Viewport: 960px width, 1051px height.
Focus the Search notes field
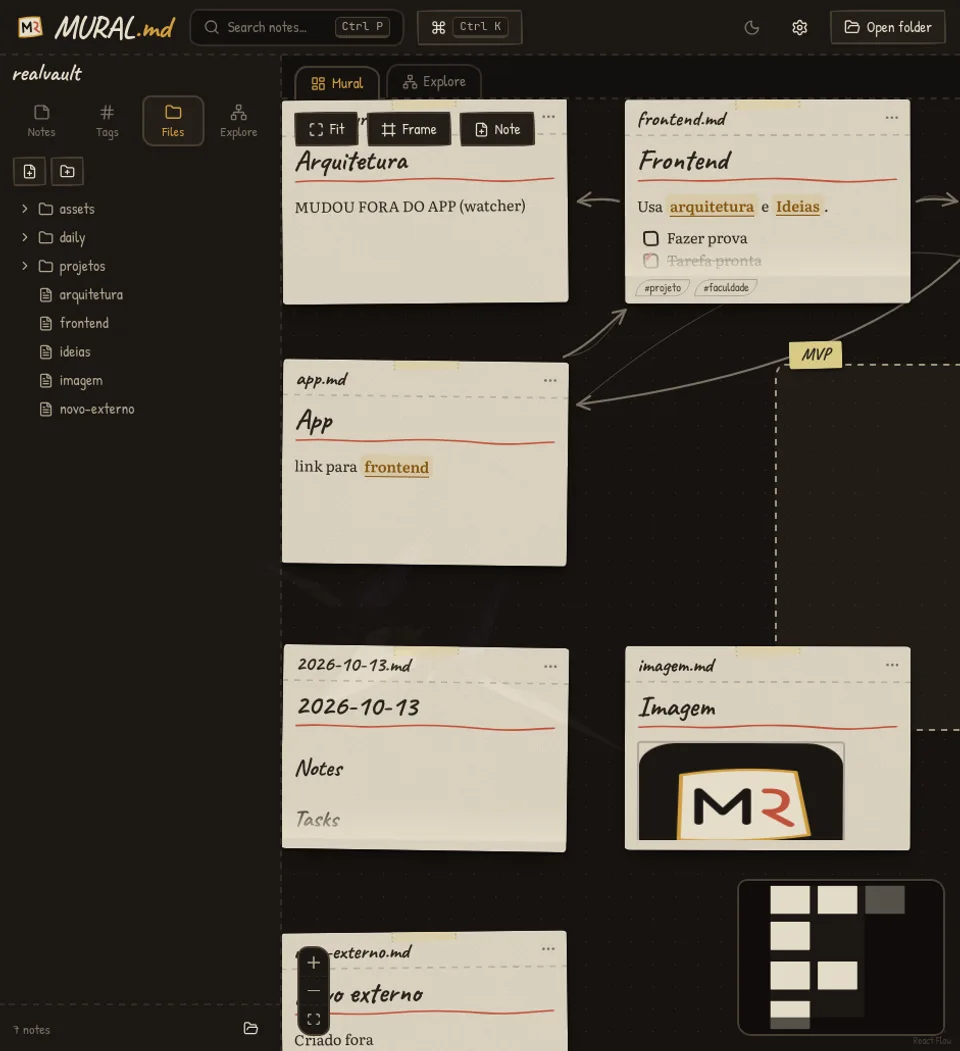coord(296,27)
